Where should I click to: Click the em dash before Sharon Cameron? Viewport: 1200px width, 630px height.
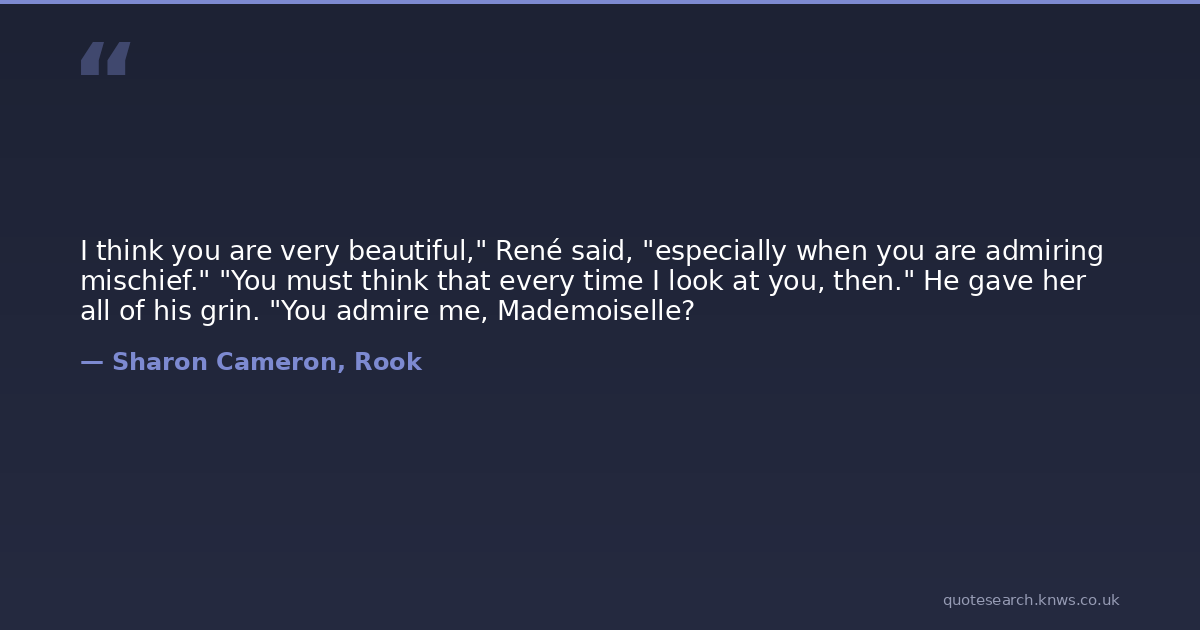pos(91,362)
